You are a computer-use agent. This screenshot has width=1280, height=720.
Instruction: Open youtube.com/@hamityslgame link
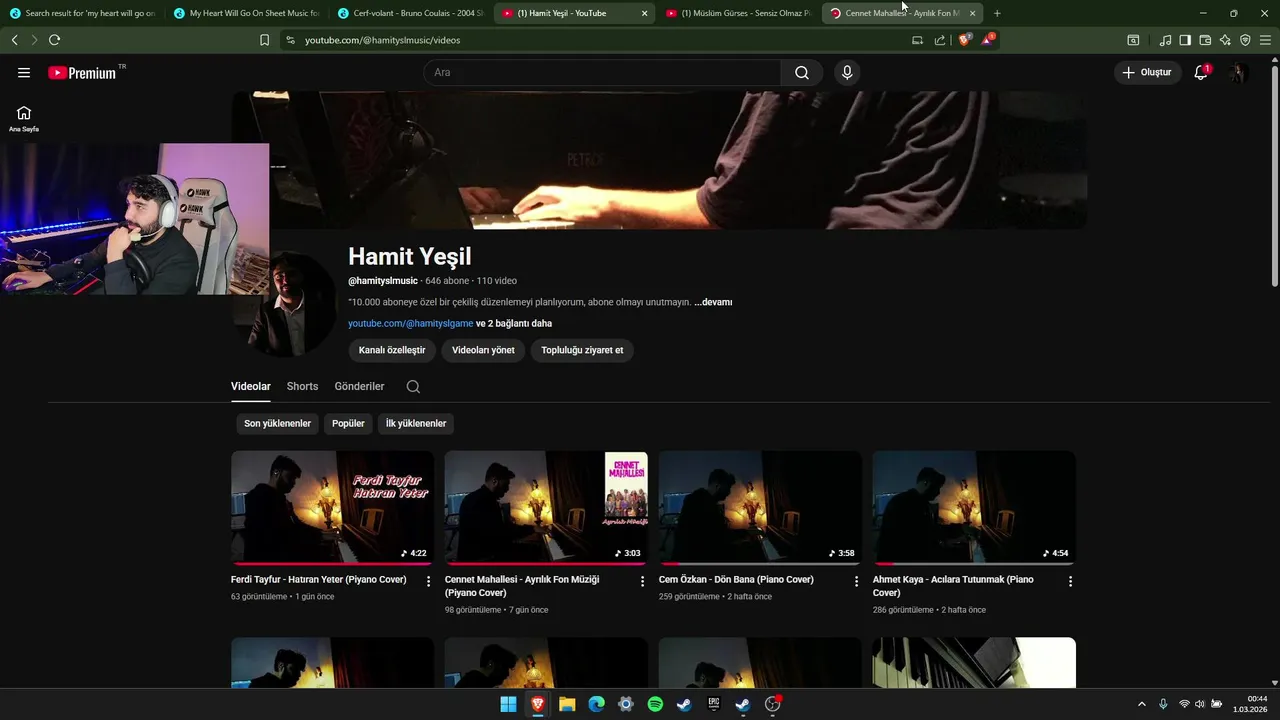411,323
